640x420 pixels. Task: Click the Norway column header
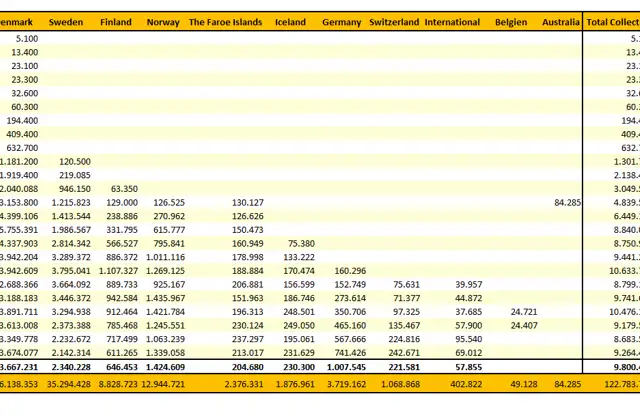(163, 22)
